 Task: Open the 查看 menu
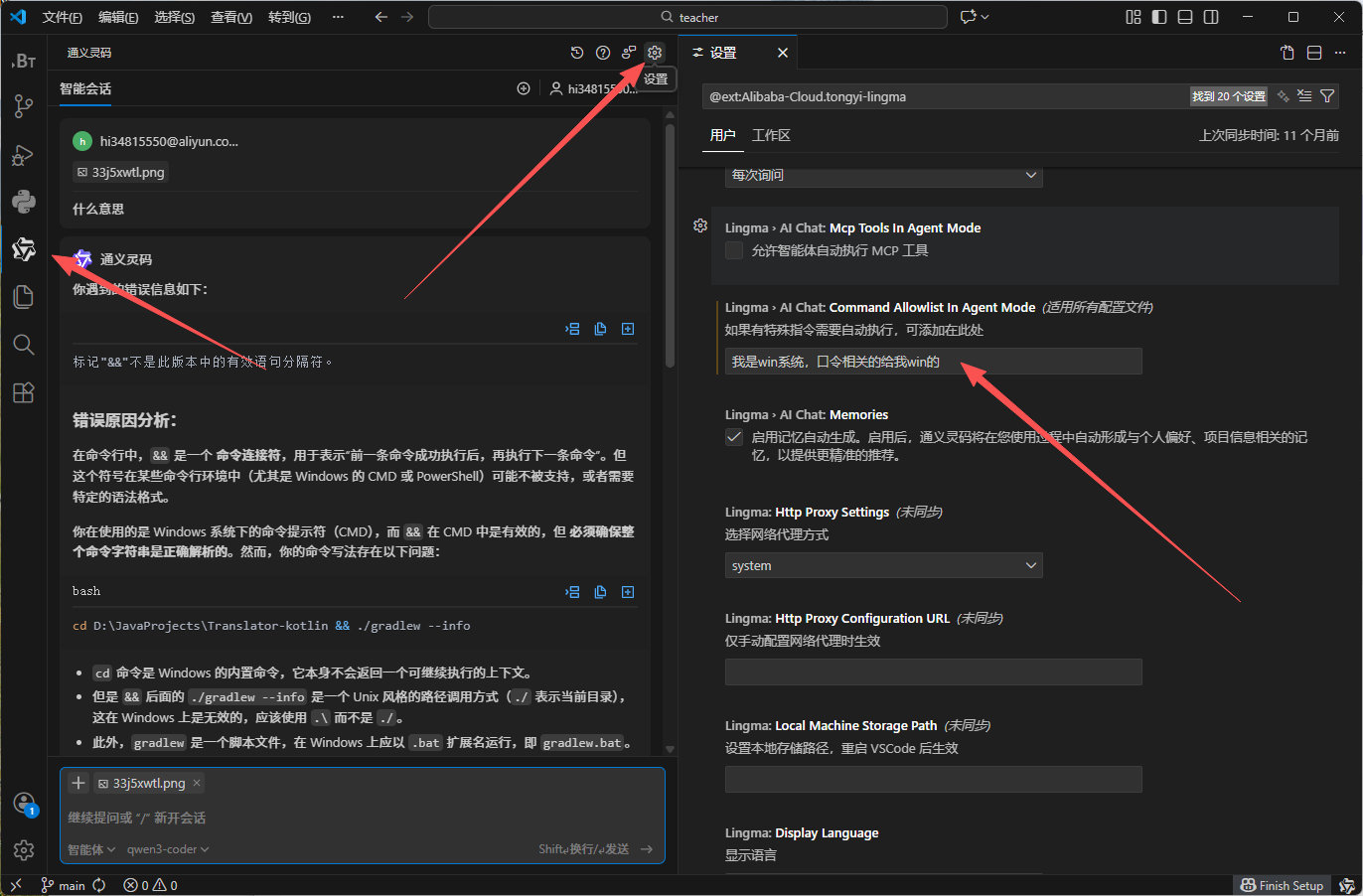(x=231, y=17)
